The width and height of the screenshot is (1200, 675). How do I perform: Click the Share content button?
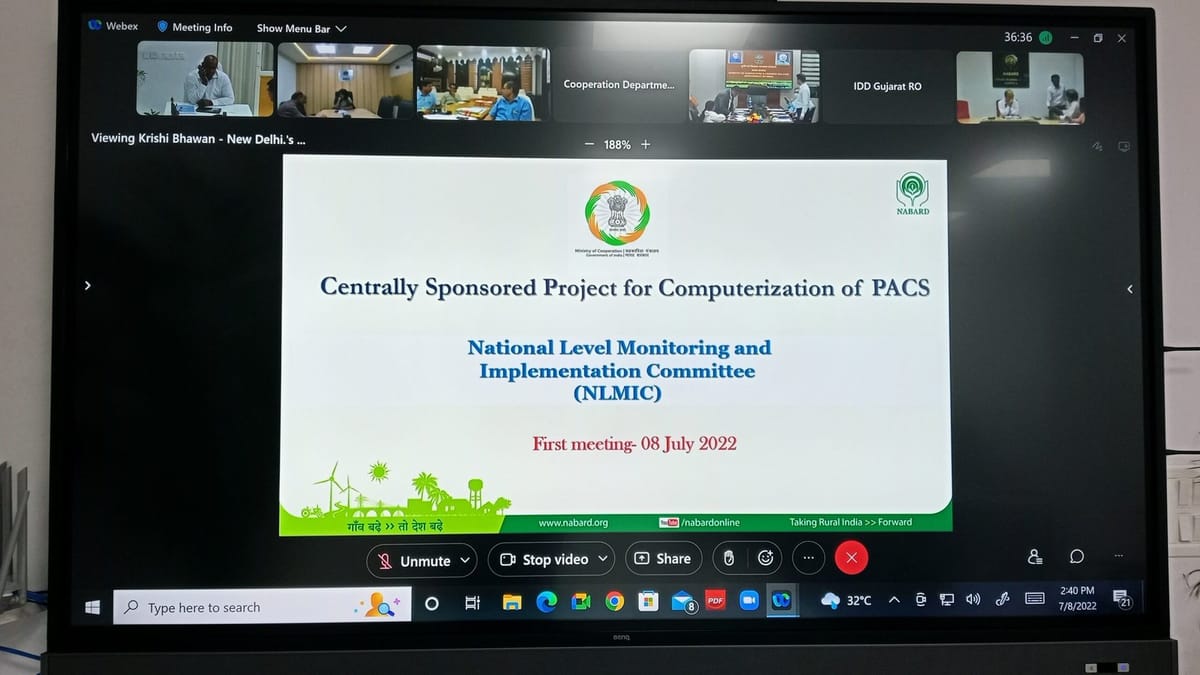click(x=663, y=558)
